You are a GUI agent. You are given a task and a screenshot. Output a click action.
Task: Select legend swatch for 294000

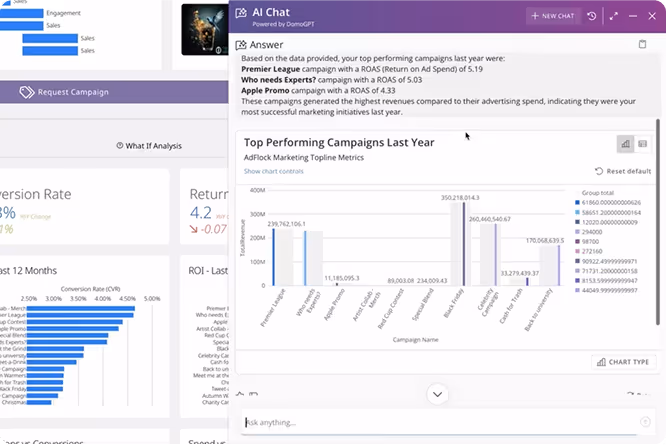coord(577,232)
